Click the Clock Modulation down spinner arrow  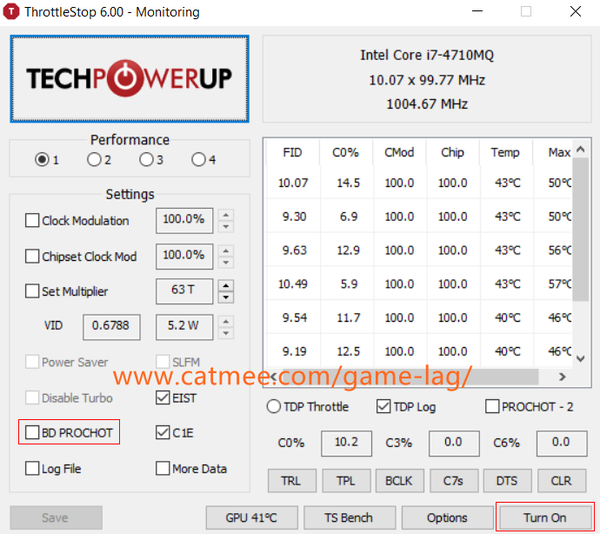point(226,226)
